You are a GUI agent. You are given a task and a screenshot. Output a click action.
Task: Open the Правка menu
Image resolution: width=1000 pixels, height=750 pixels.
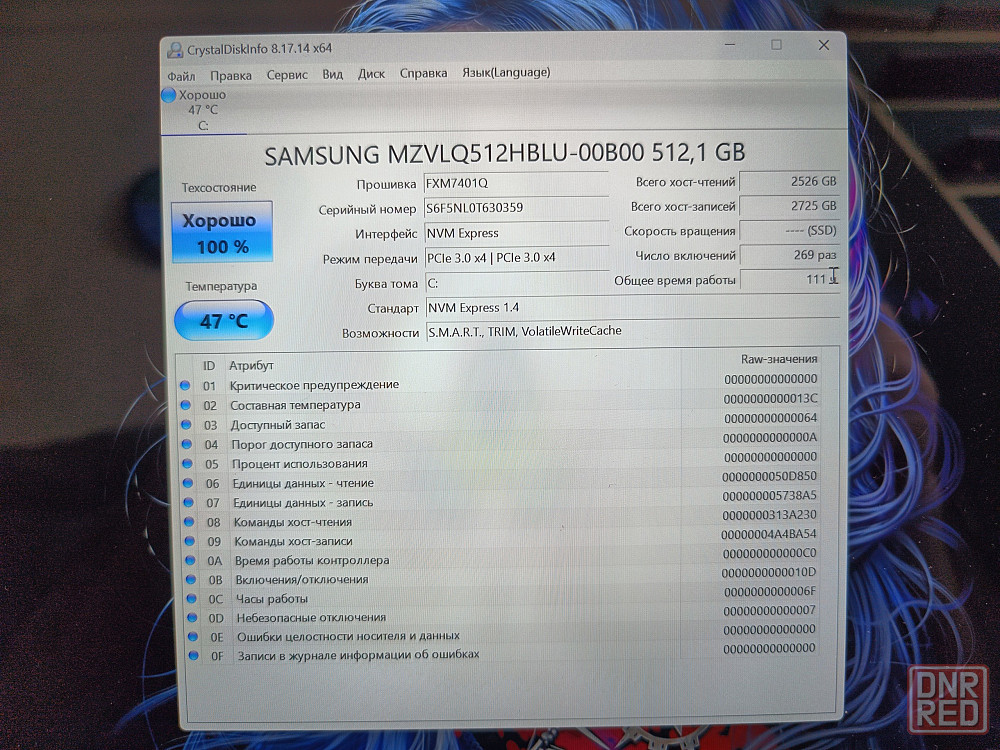(x=231, y=76)
